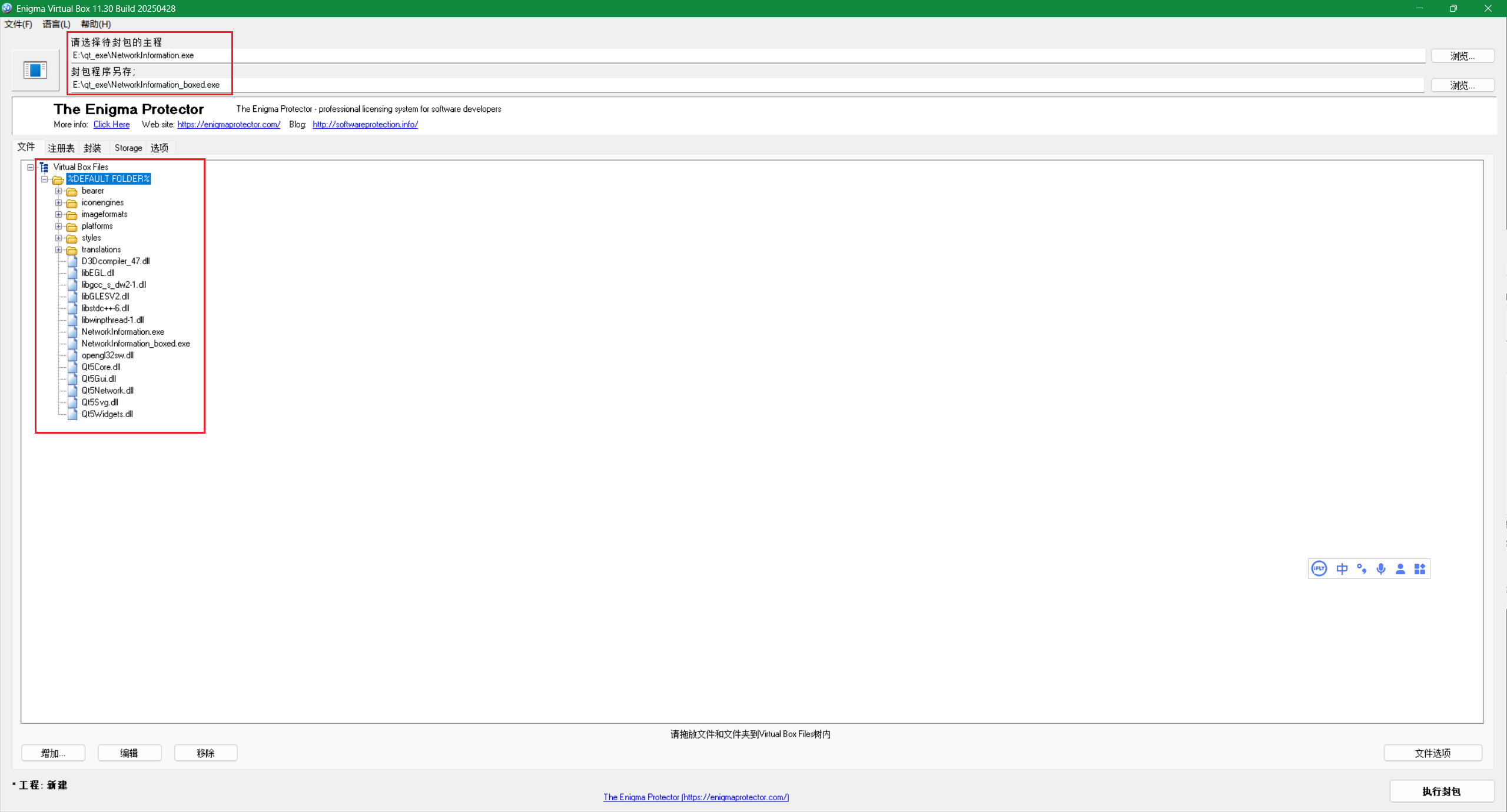Screen dimensions: 1507x812
Task: Switch to the 注册表 tab
Action: coord(61,148)
